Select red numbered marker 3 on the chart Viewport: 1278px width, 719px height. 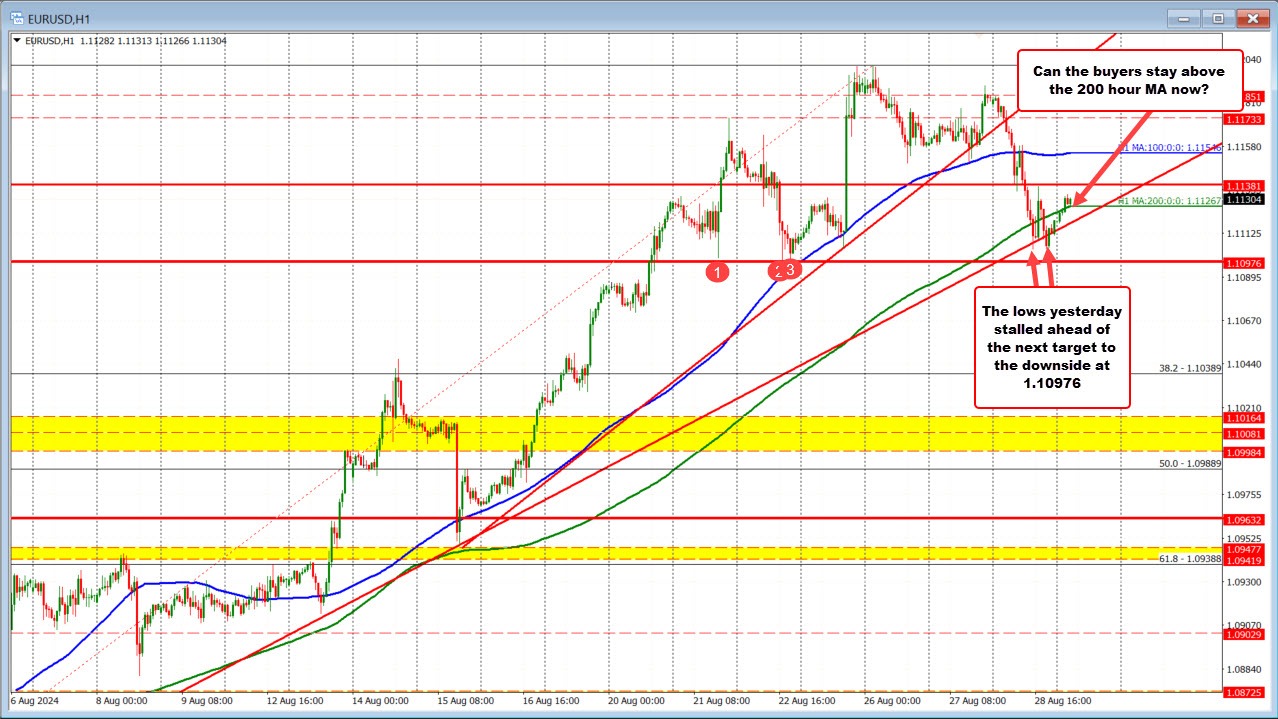point(791,269)
